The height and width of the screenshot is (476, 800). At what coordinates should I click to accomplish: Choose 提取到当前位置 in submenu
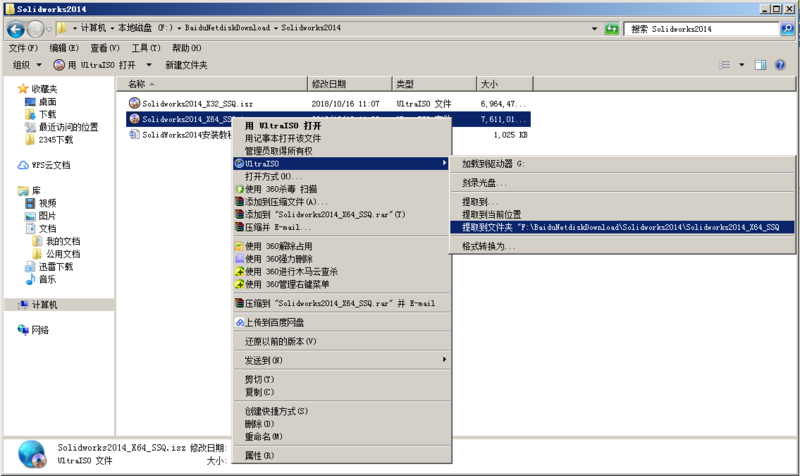pos(622,214)
